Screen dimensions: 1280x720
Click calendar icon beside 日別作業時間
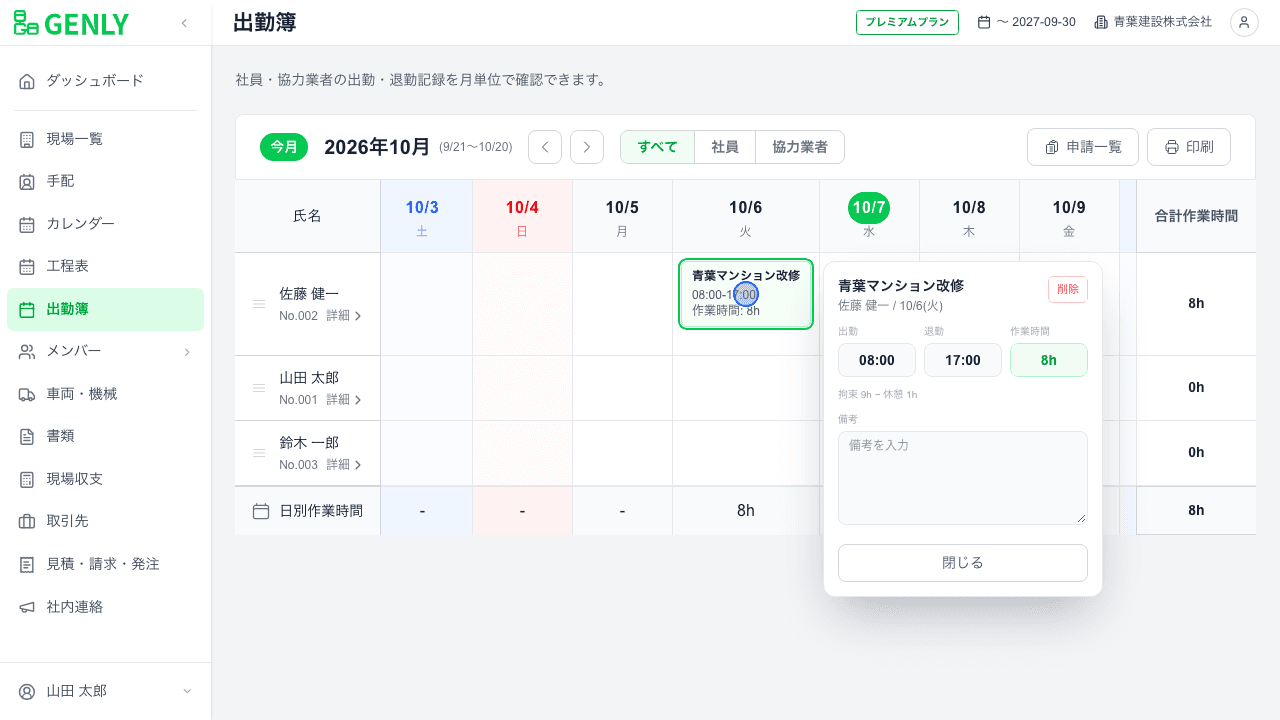pyautogui.click(x=261, y=511)
